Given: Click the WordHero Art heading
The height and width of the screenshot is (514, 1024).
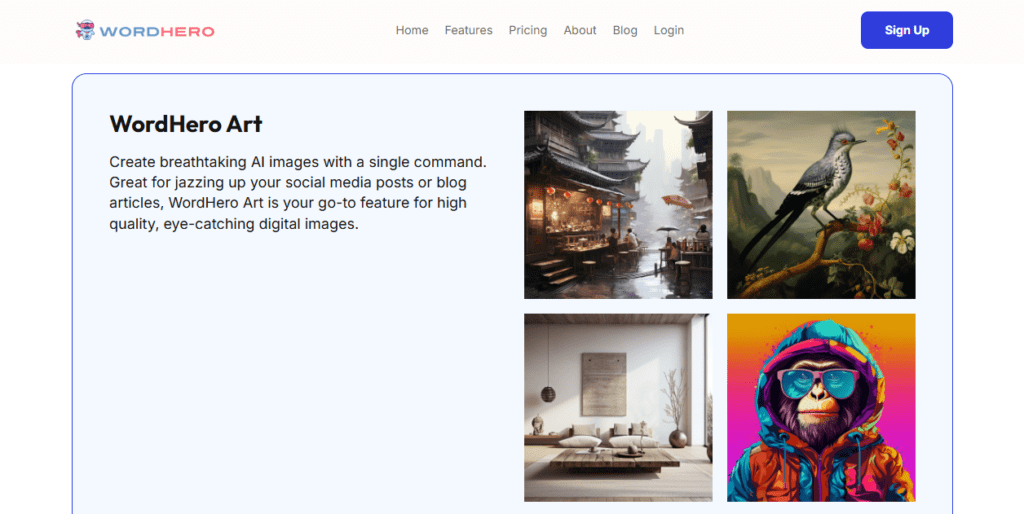Looking at the screenshot, I should 186,124.
